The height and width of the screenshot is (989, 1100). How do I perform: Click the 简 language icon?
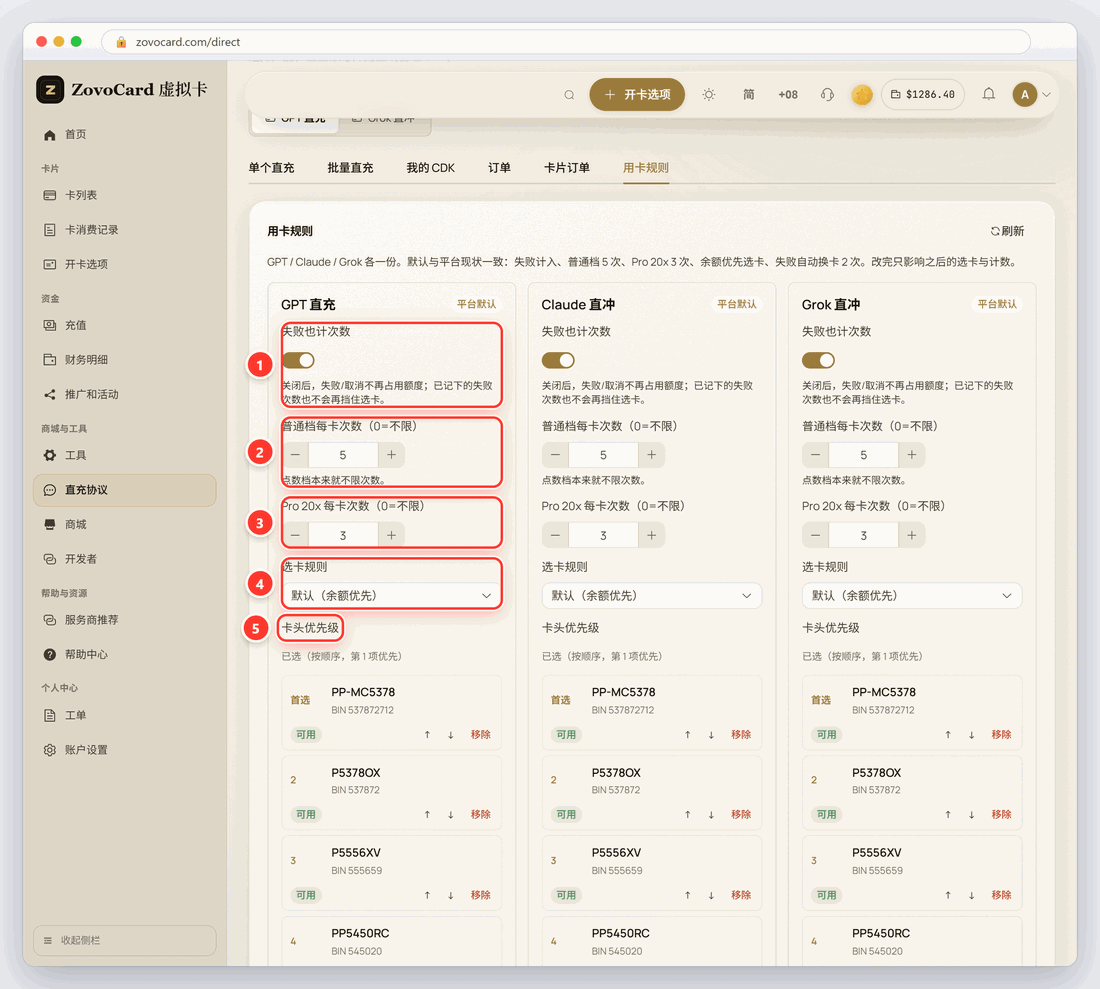pos(749,95)
